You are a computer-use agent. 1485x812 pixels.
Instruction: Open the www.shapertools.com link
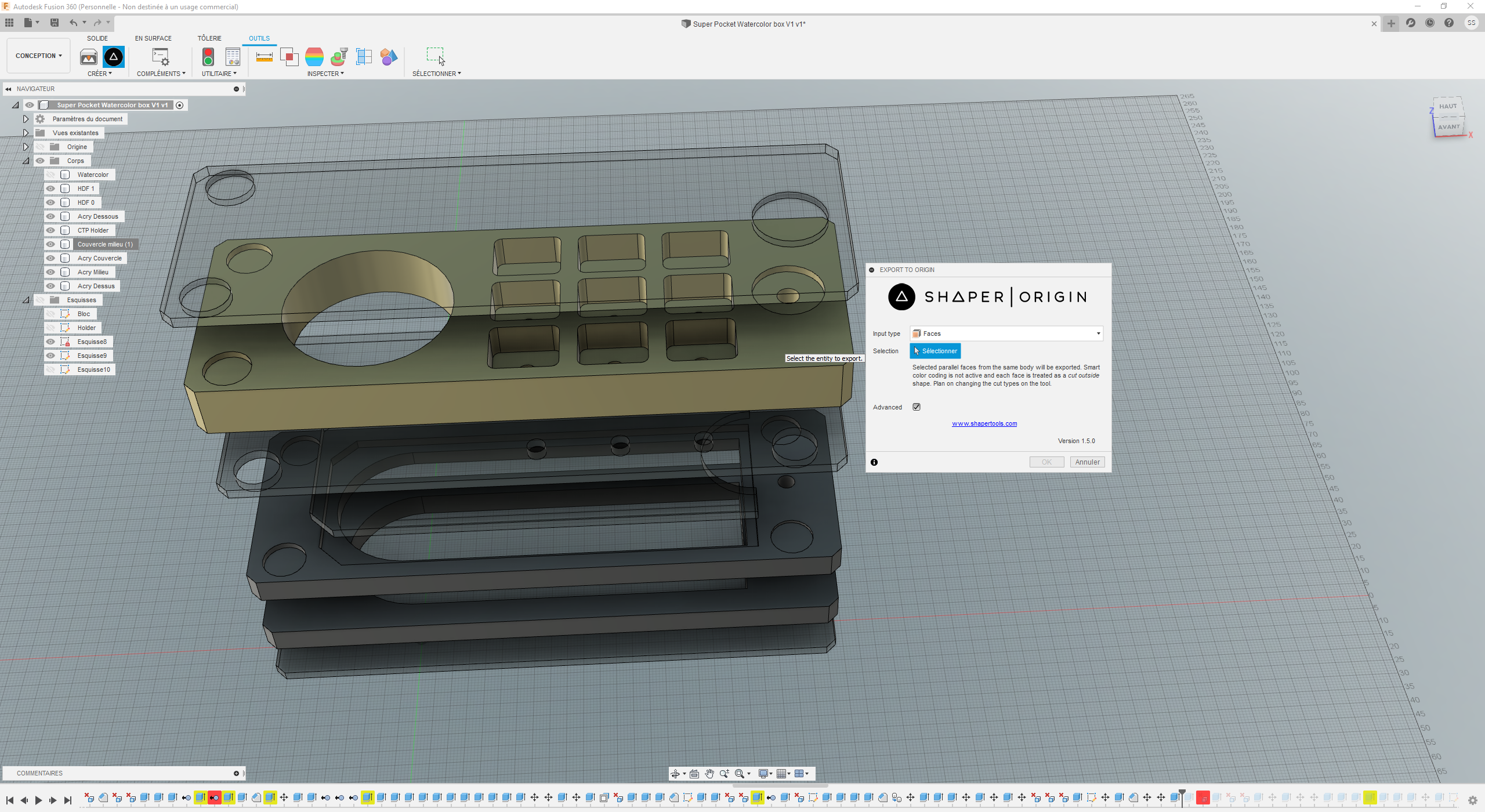click(984, 423)
